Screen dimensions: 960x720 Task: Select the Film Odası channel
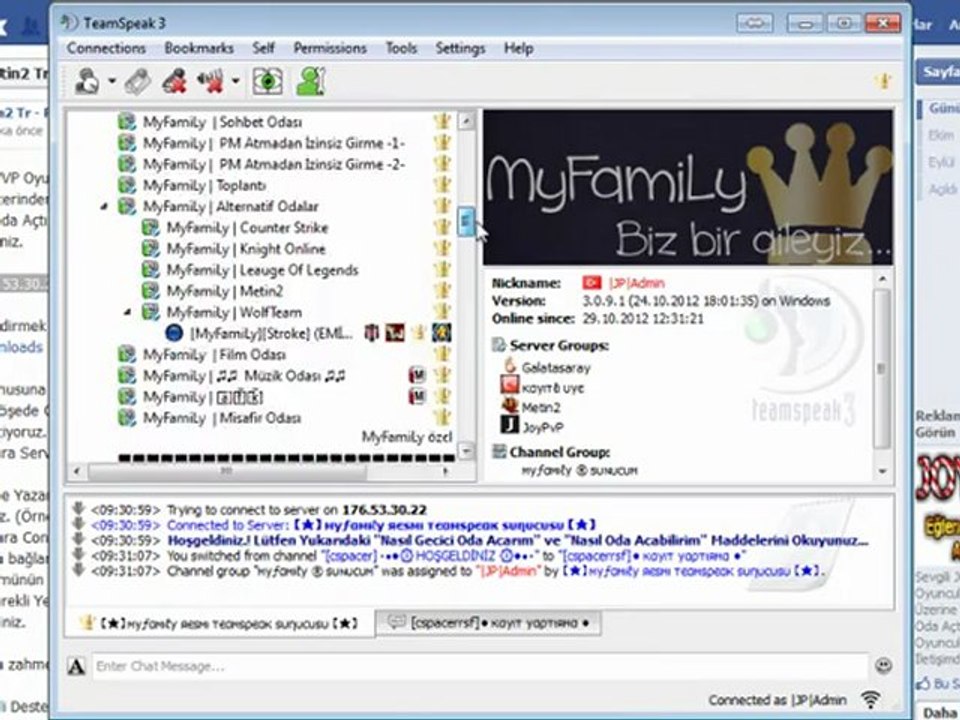[214, 354]
